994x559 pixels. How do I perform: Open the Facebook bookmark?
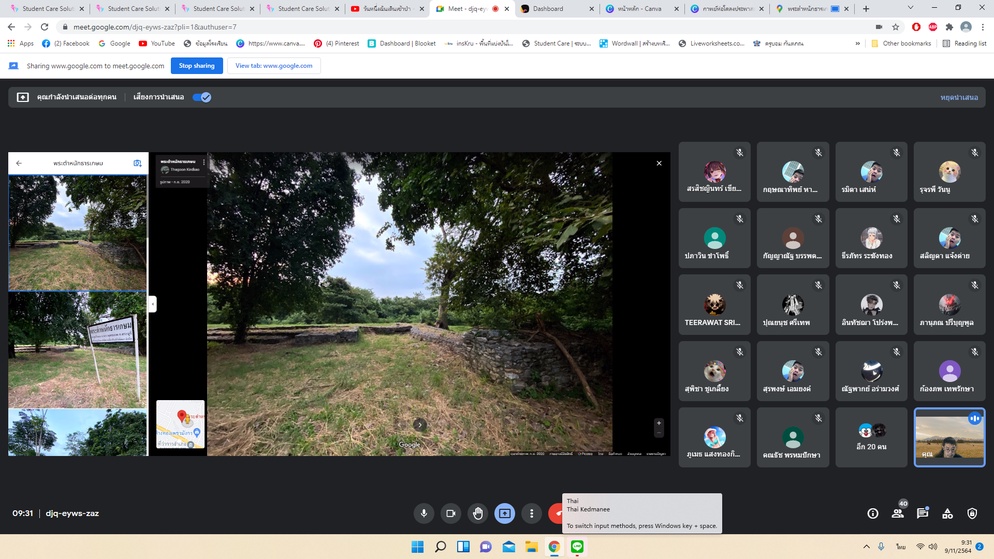pyautogui.click(x=65, y=44)
